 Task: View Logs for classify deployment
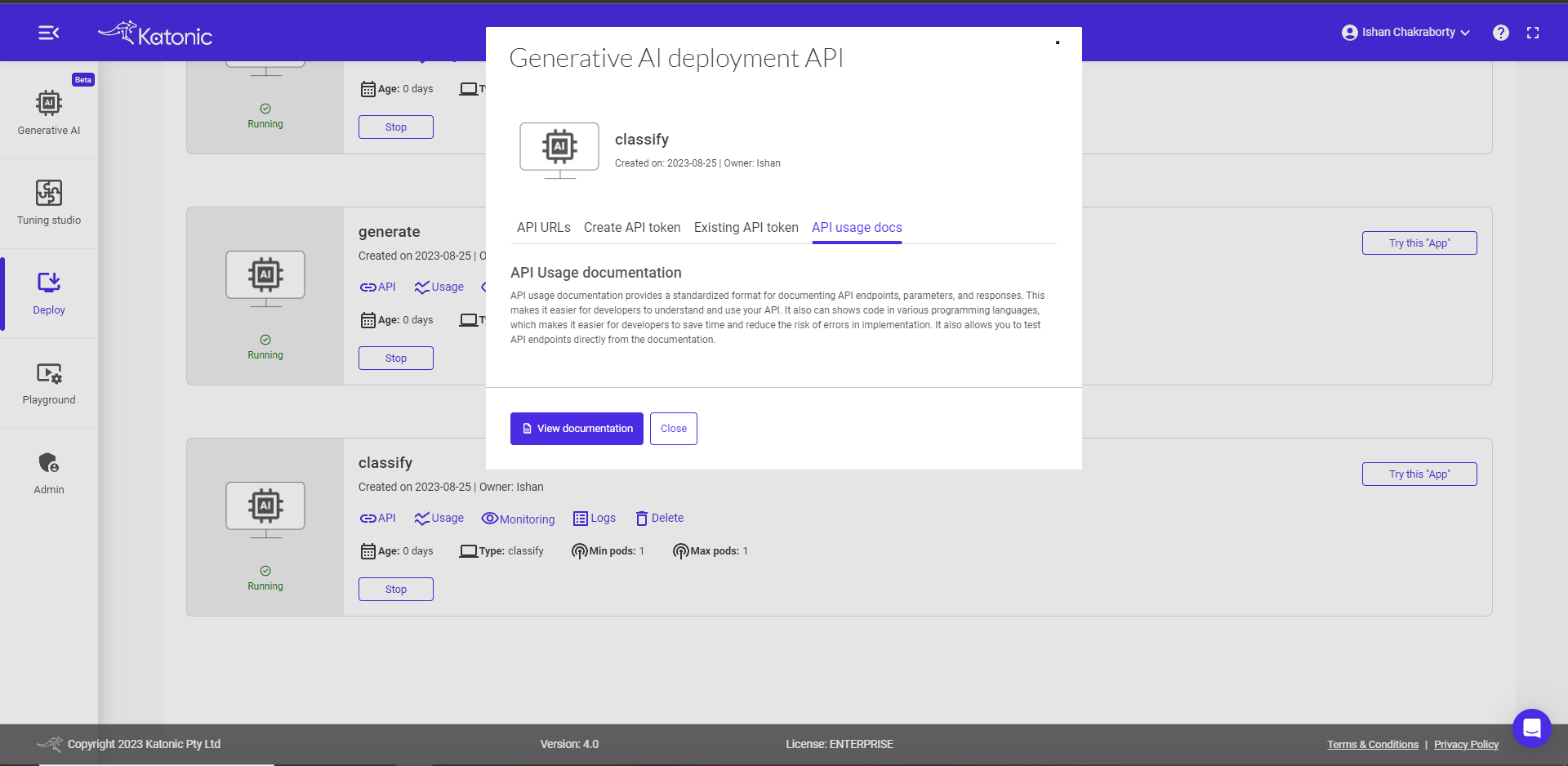[595, 518]
